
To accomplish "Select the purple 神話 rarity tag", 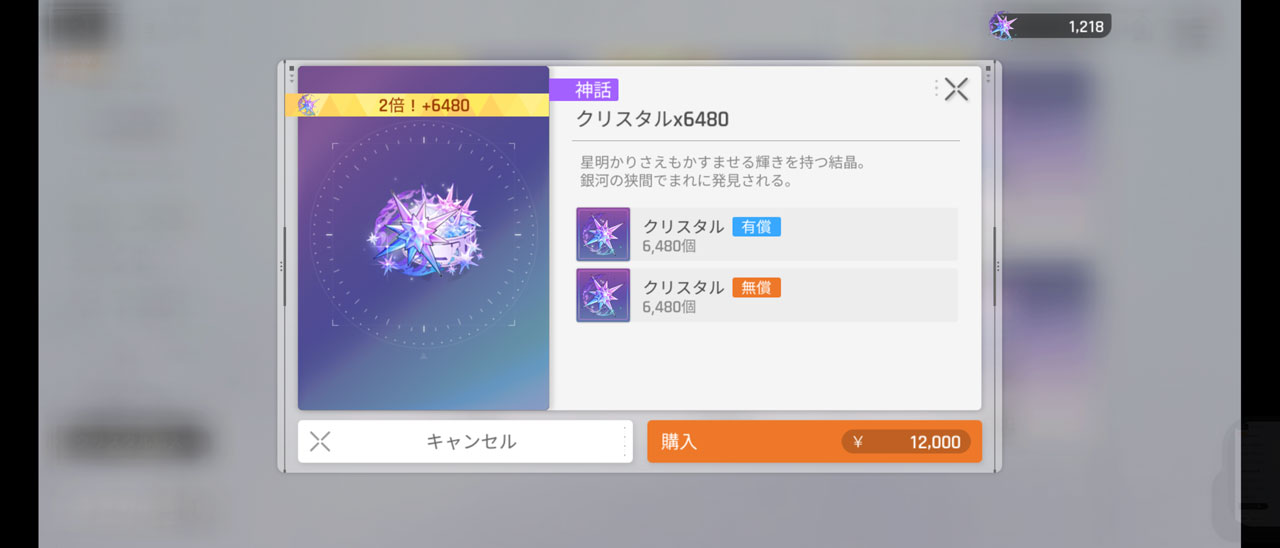I will coord(584,90).
